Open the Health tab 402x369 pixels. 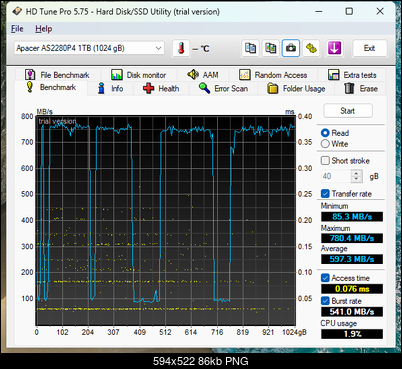click(x=161, y=89)
